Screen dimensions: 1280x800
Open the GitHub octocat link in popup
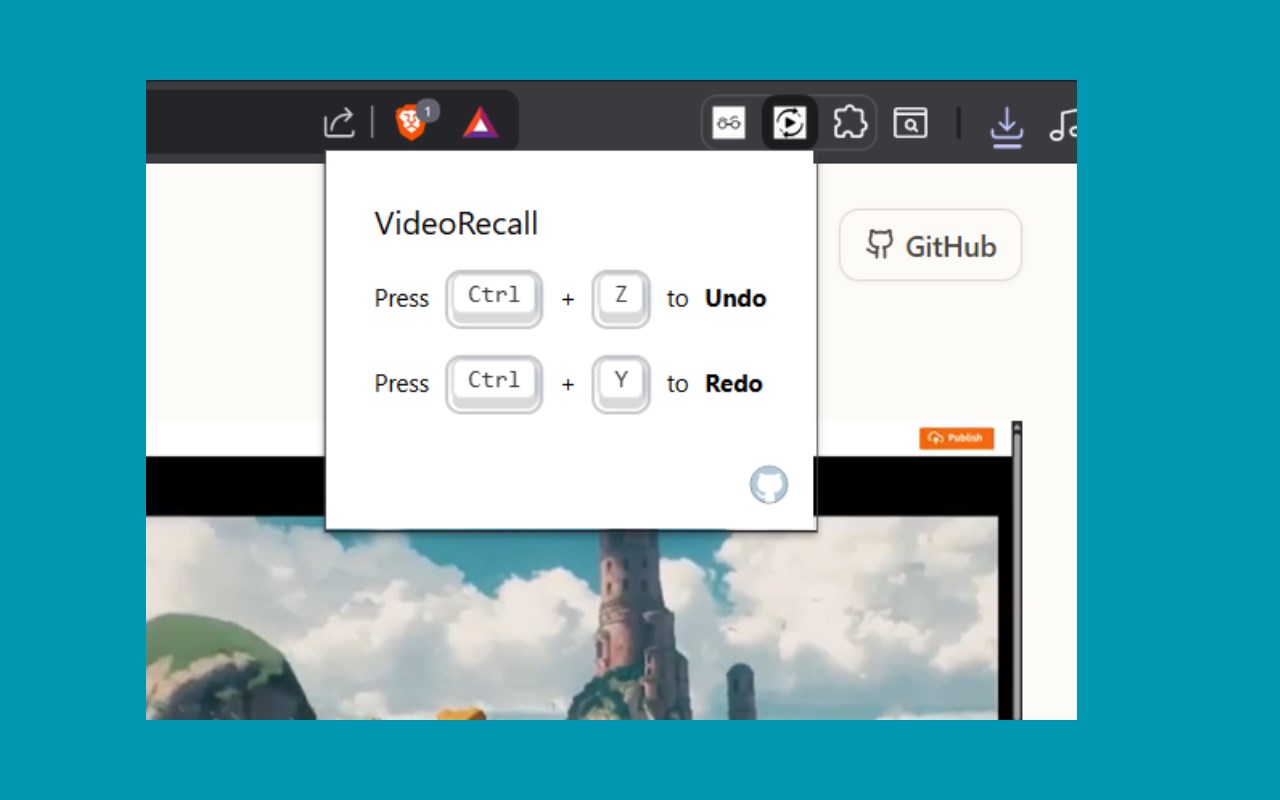coord(769,485)
